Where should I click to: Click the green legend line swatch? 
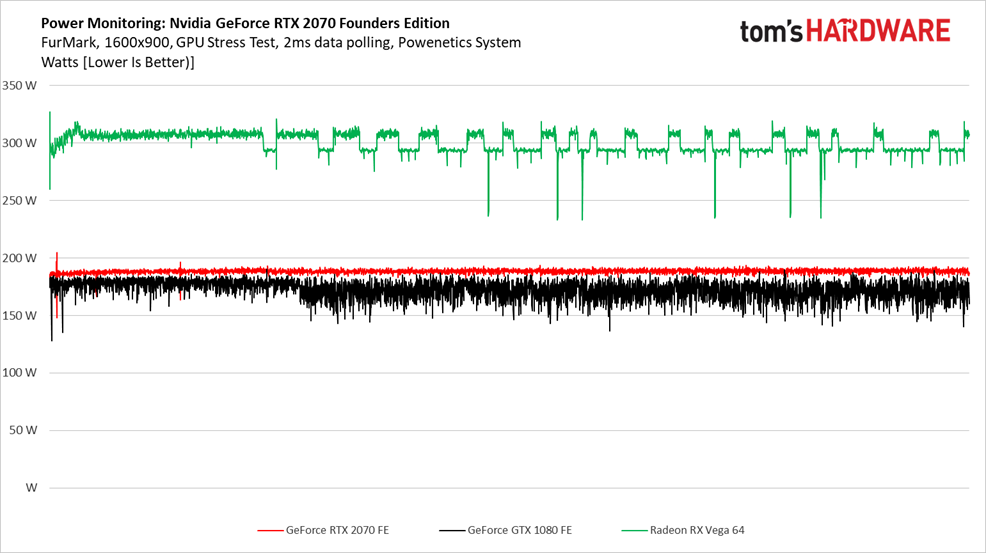coord(634,530)
